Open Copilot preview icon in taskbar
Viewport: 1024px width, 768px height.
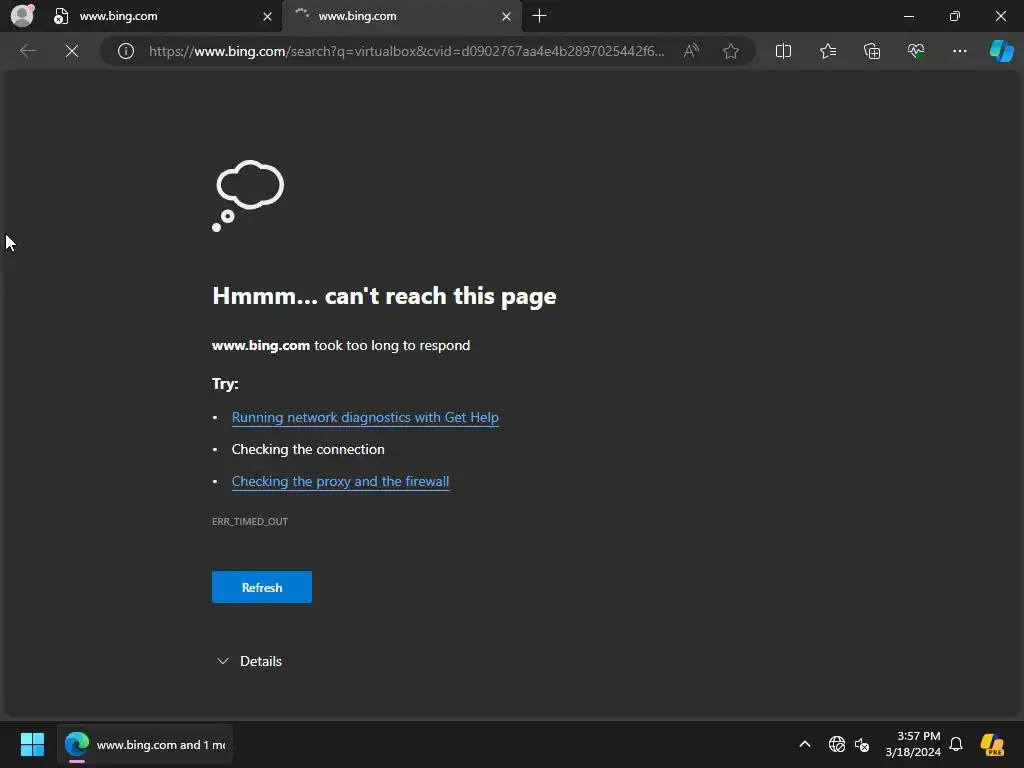[993, 744]
